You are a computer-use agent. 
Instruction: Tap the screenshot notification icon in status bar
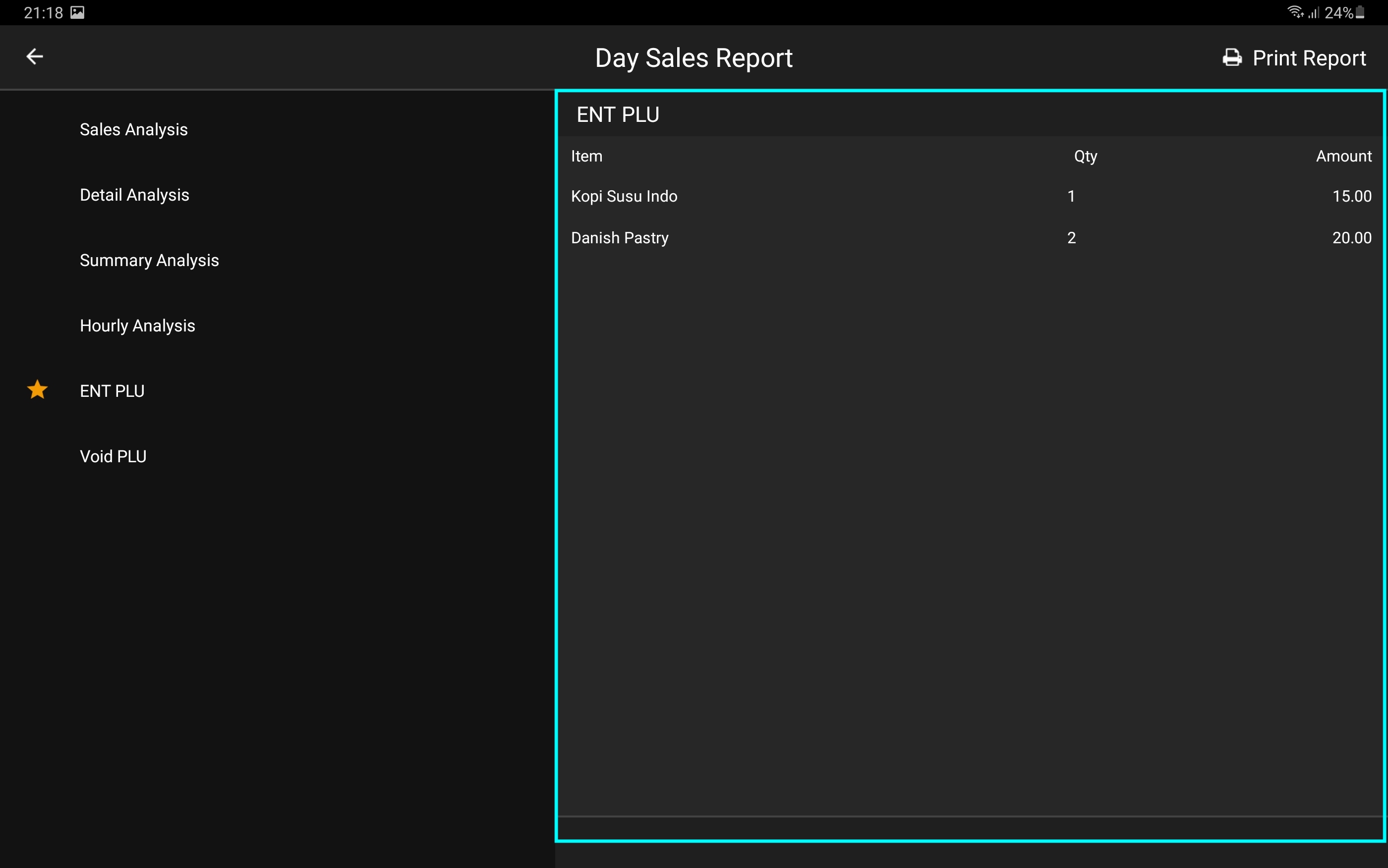tap(77, 12)
